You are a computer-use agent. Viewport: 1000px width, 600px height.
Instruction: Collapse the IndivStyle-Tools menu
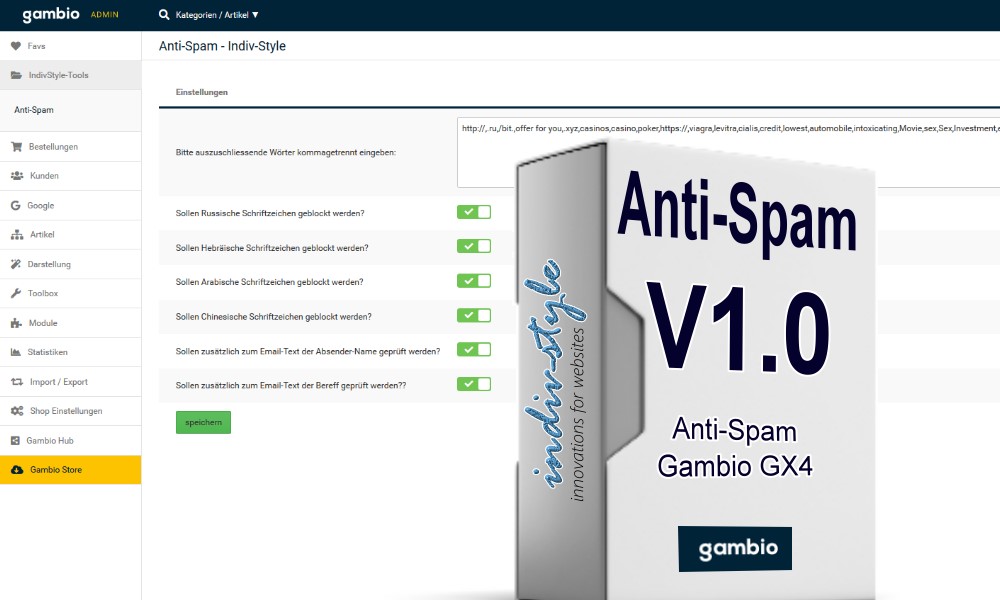pos(70,75)
